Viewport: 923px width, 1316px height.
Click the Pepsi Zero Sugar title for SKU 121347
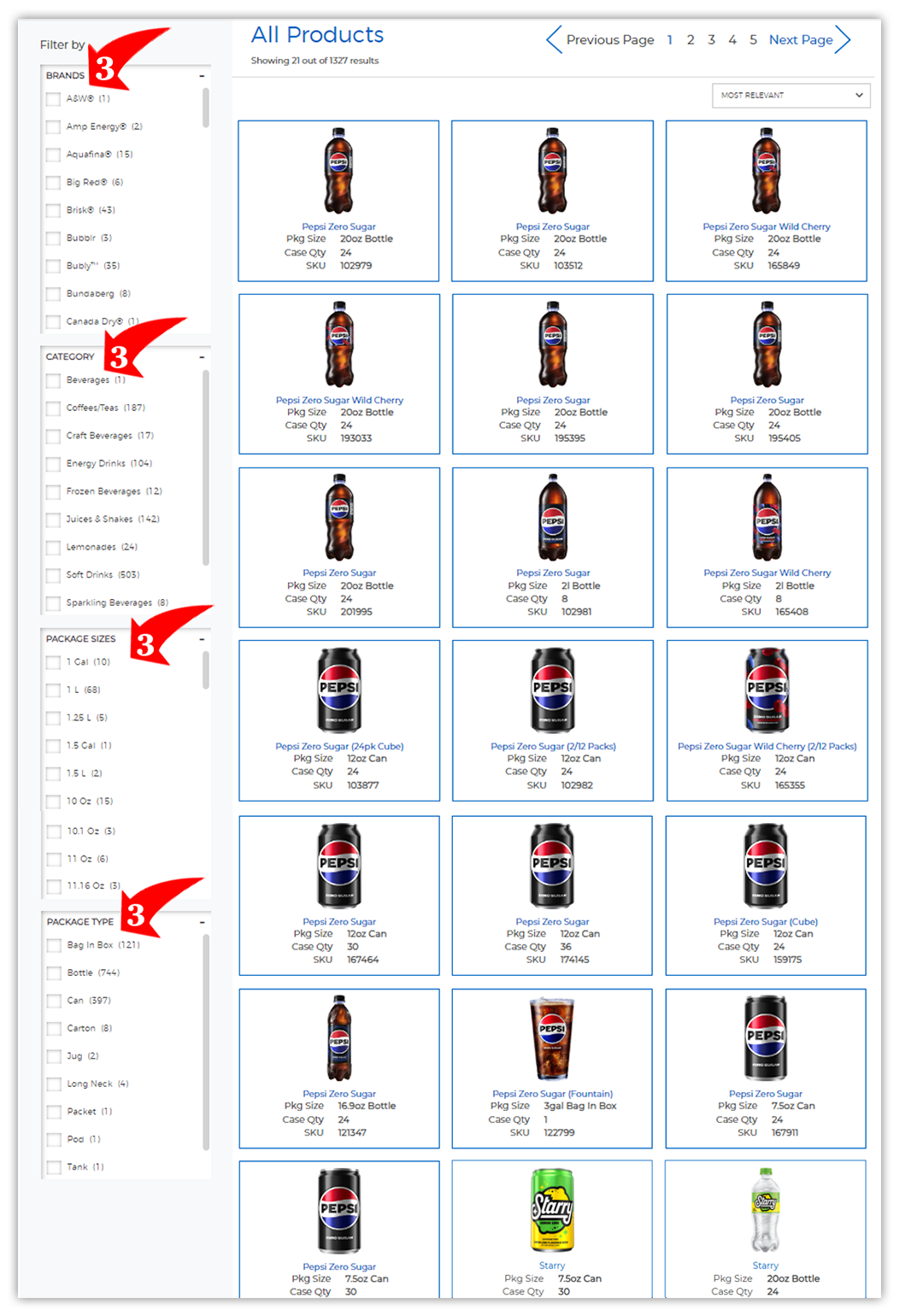339,1094
